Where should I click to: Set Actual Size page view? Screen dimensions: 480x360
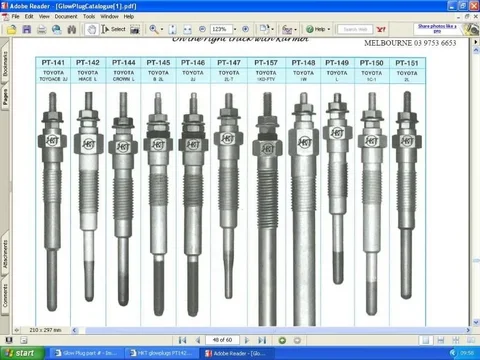(x=173, y=30)
